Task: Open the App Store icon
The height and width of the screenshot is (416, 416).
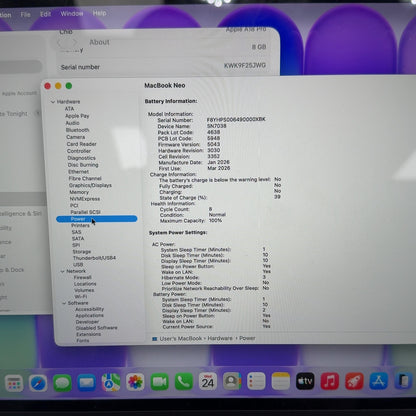Action: [378, 381]
